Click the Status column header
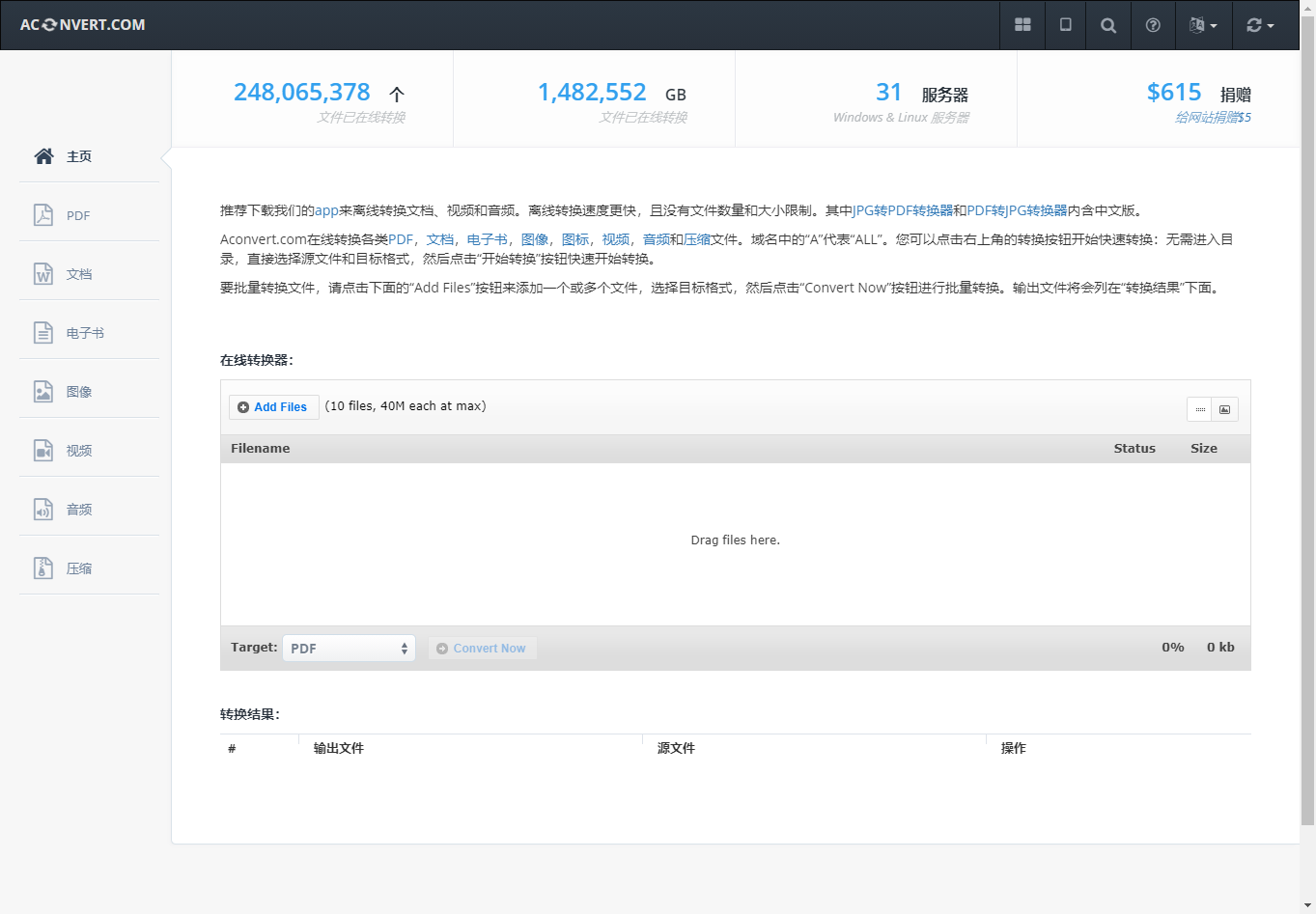 (1134, 449)
